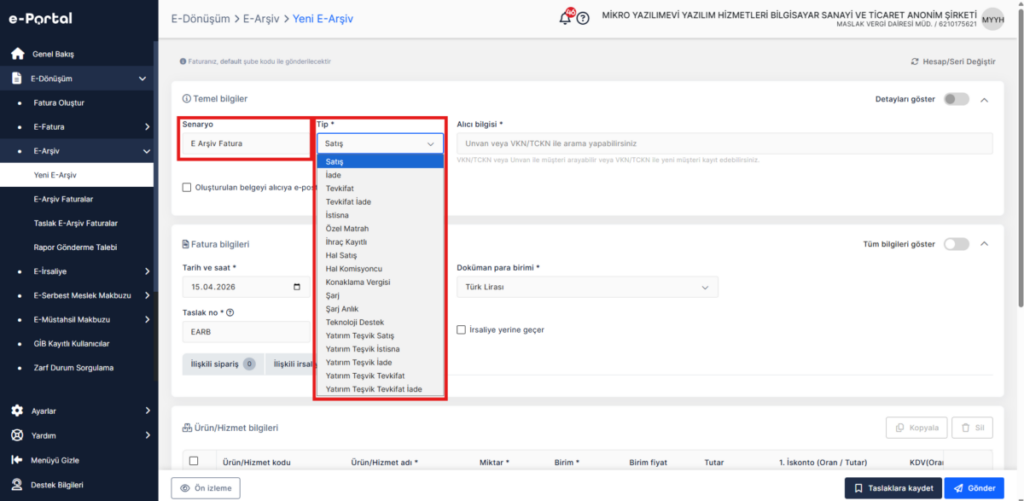Click the Ön izleme button

[x=206, y=488]
